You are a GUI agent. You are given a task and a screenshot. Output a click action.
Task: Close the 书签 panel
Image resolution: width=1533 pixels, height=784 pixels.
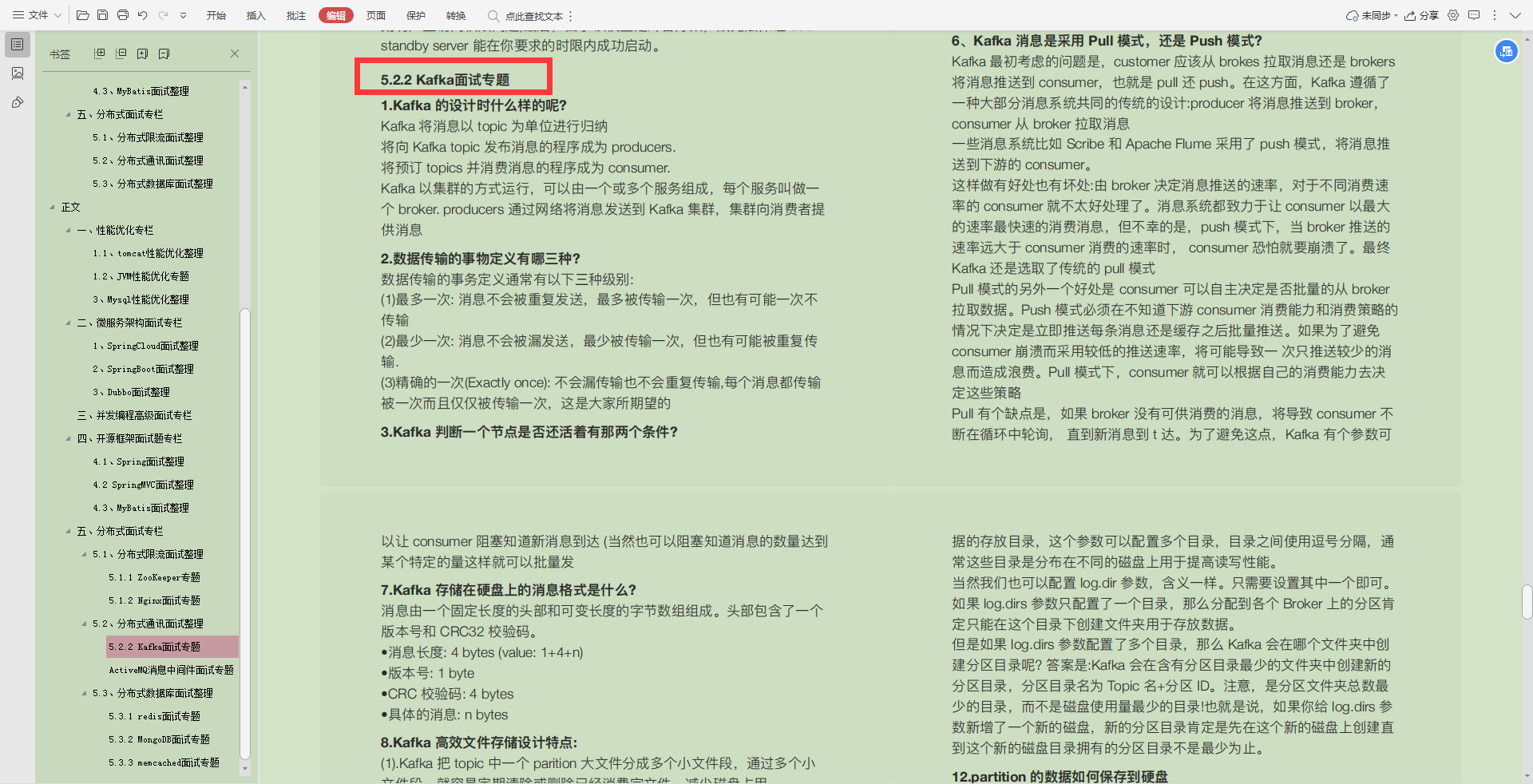click(x=235, y=53)
